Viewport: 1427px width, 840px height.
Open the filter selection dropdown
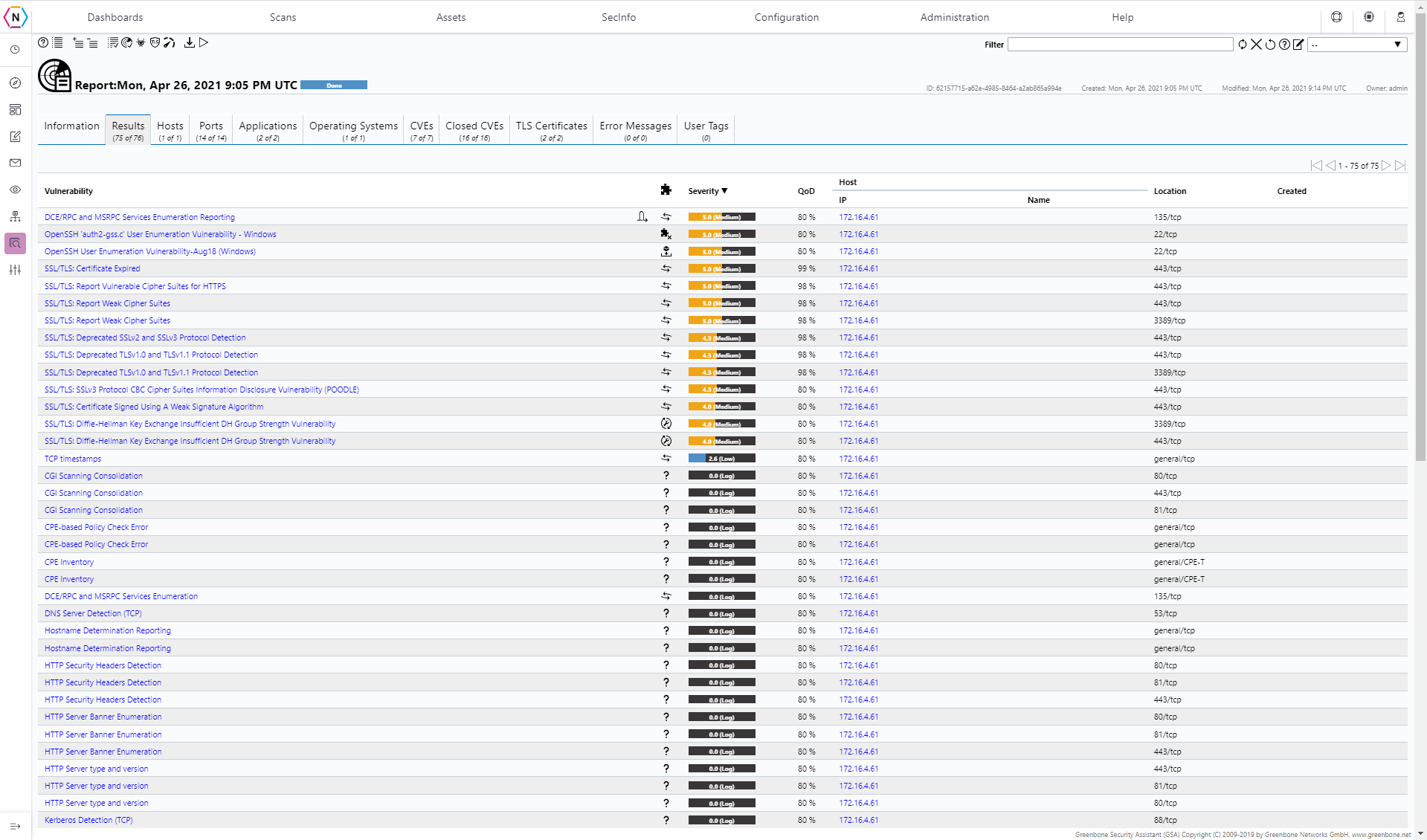tap(1357, 45)
